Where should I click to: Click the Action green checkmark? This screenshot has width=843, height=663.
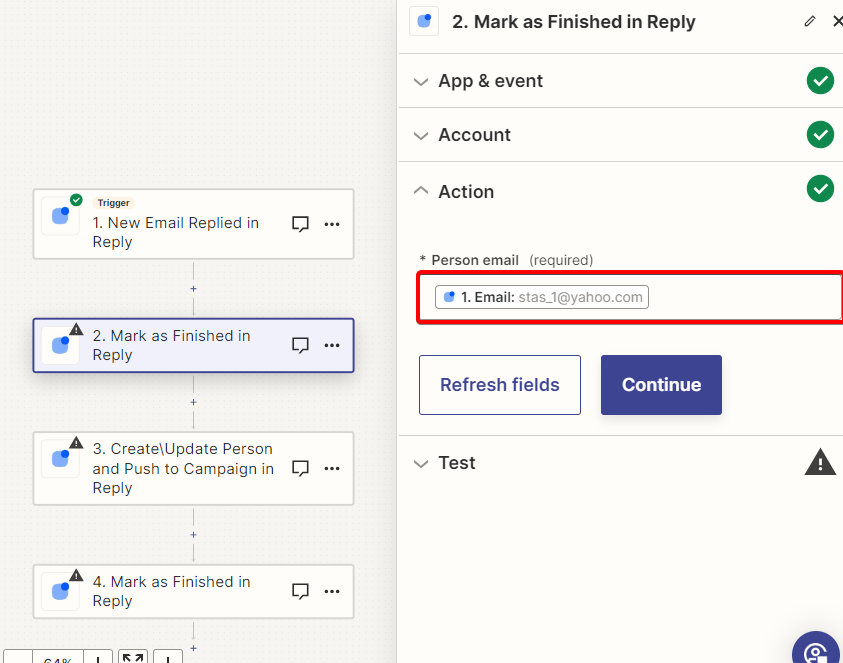point(820,189)
